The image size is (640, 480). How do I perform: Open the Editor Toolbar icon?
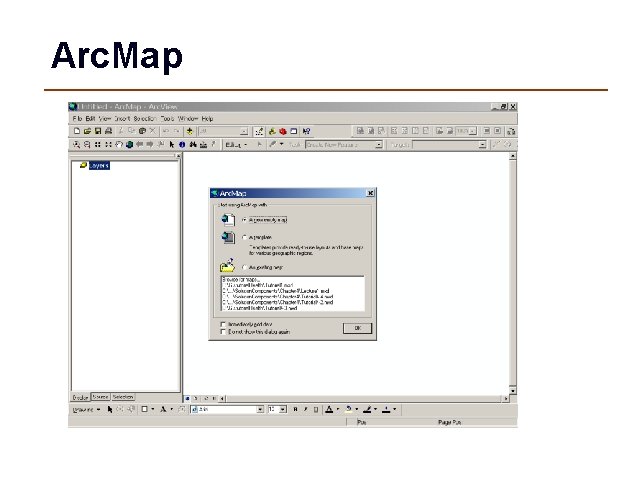click(259, 131)
